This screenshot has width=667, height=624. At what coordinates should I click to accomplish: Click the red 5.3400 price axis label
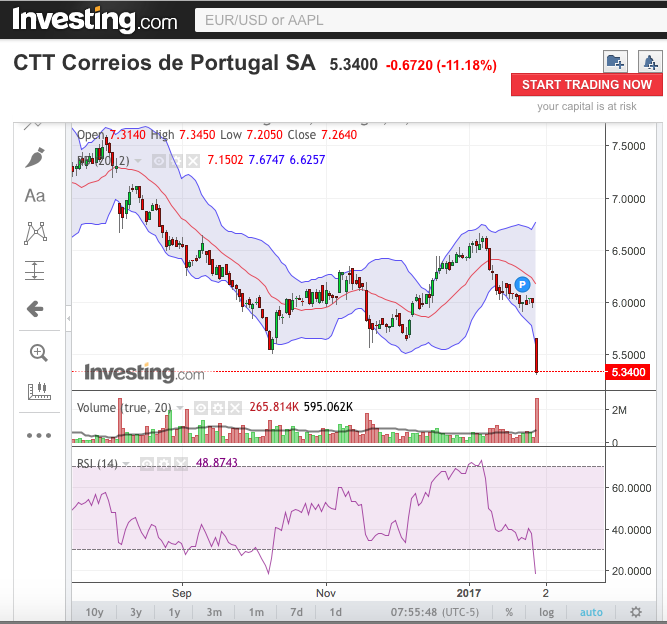click(628, 372)
